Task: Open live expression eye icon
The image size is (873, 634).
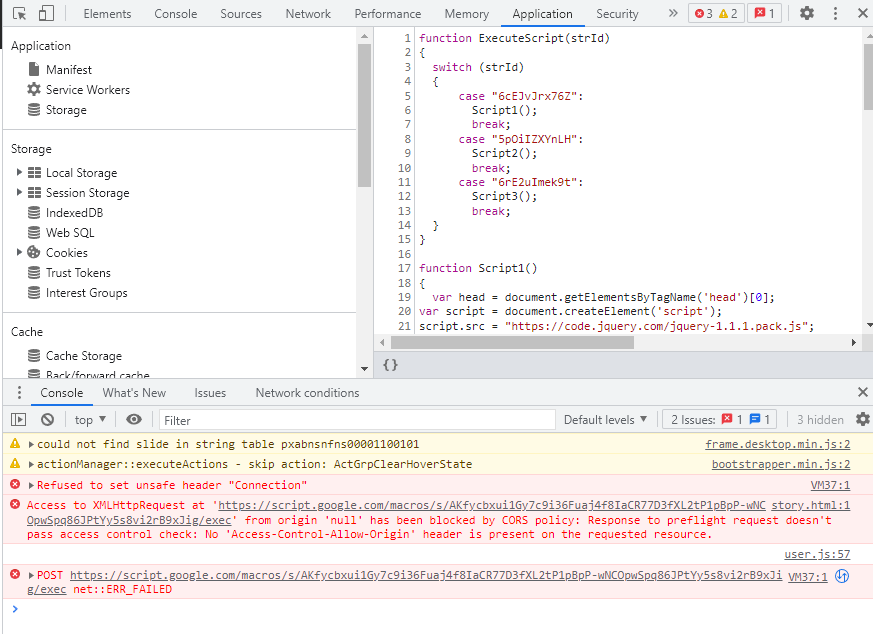Action: 134,420
